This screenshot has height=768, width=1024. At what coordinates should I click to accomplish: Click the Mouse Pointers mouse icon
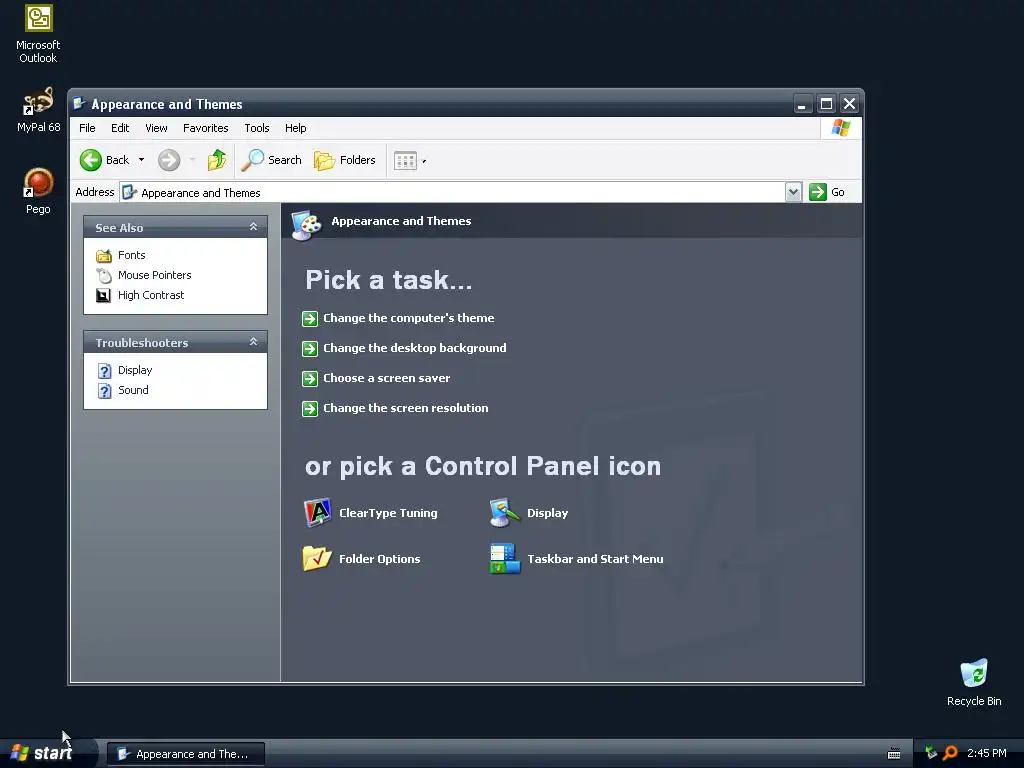click(x=104, y=276)
